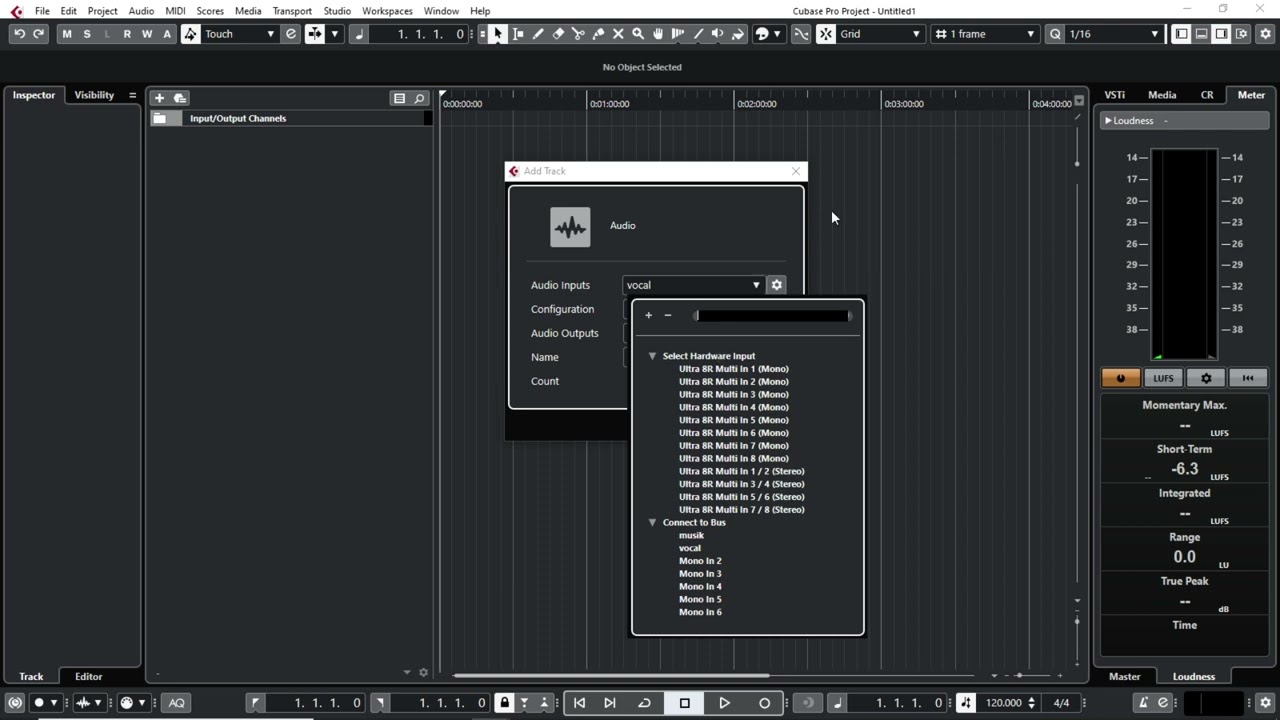The image size is (1280, 720).
Task: Toggle loudness measurement power button
Action: pos(1121,378)
